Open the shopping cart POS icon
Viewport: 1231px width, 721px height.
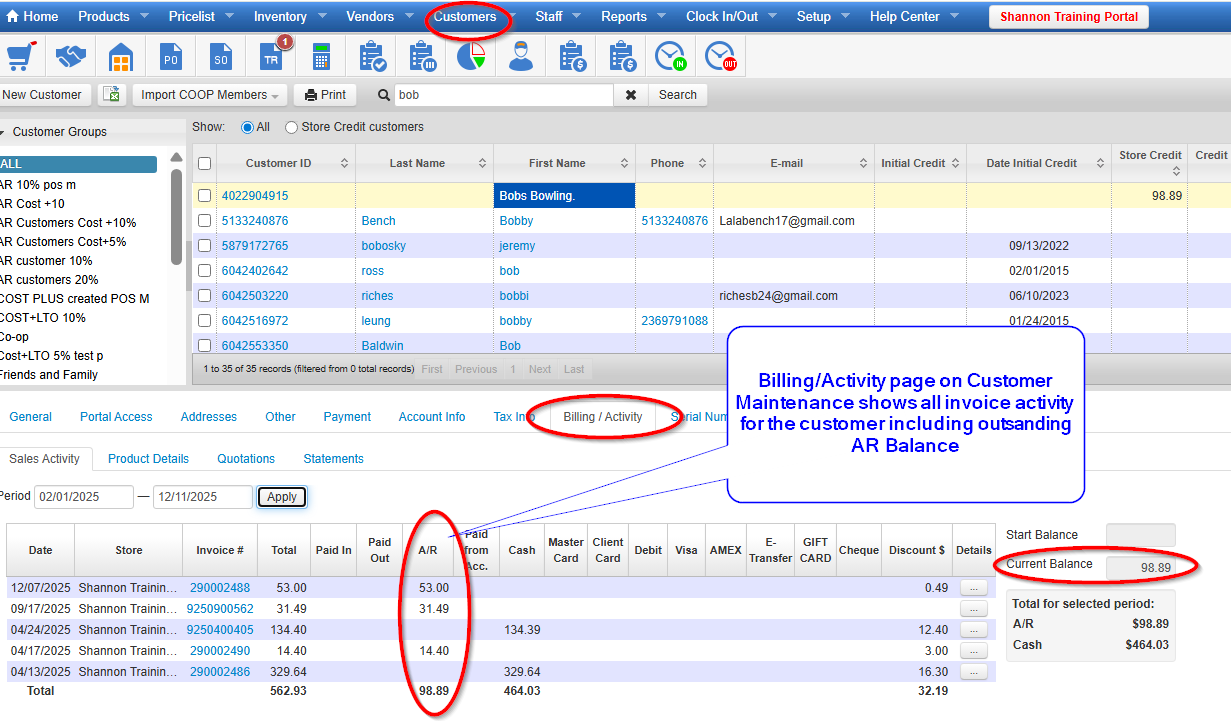point(20,57)
